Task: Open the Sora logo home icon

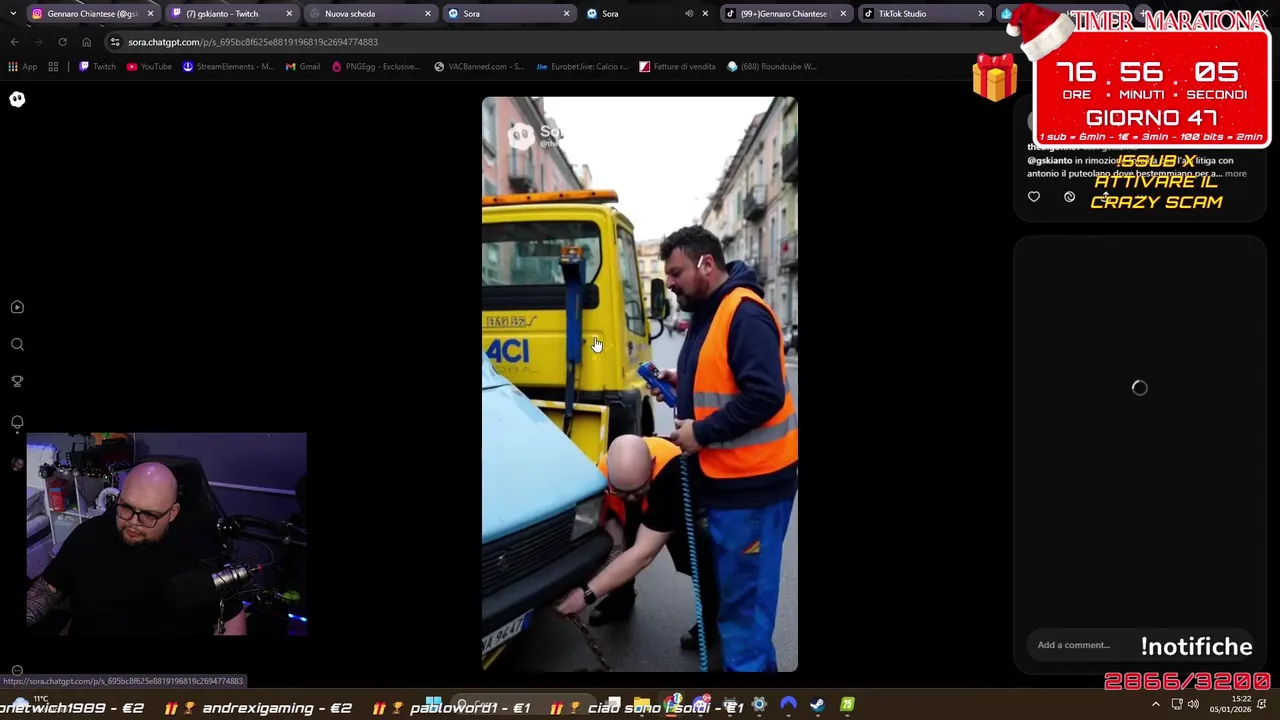Action: click(17, 99)
